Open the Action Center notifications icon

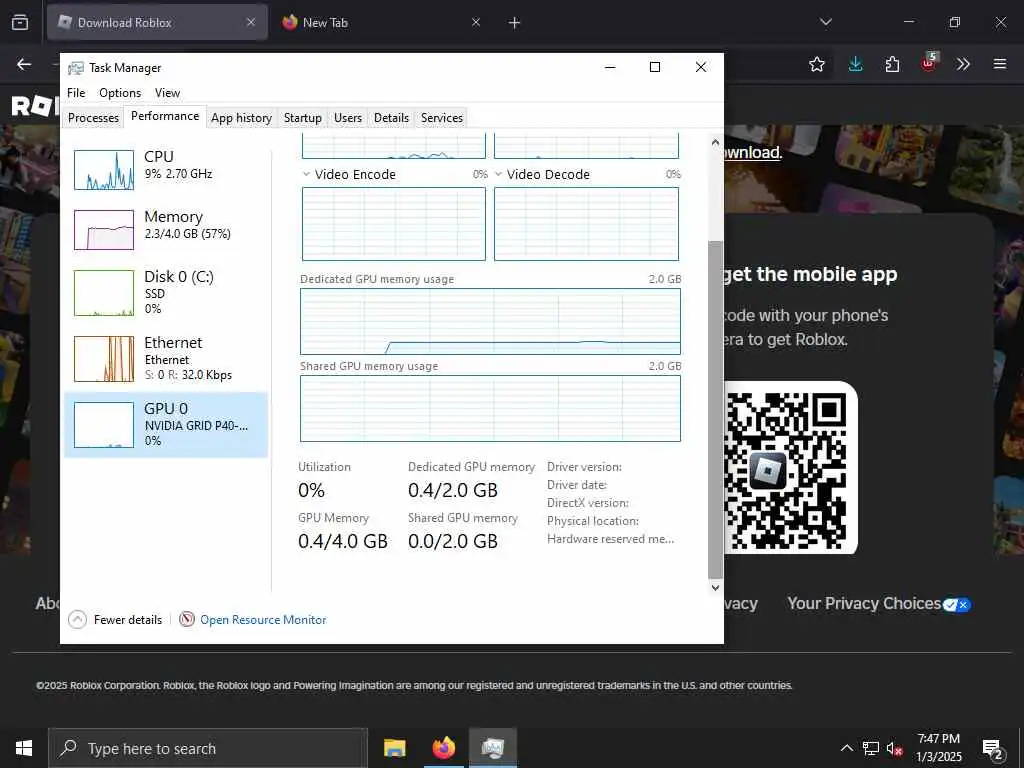click(993, 749)
